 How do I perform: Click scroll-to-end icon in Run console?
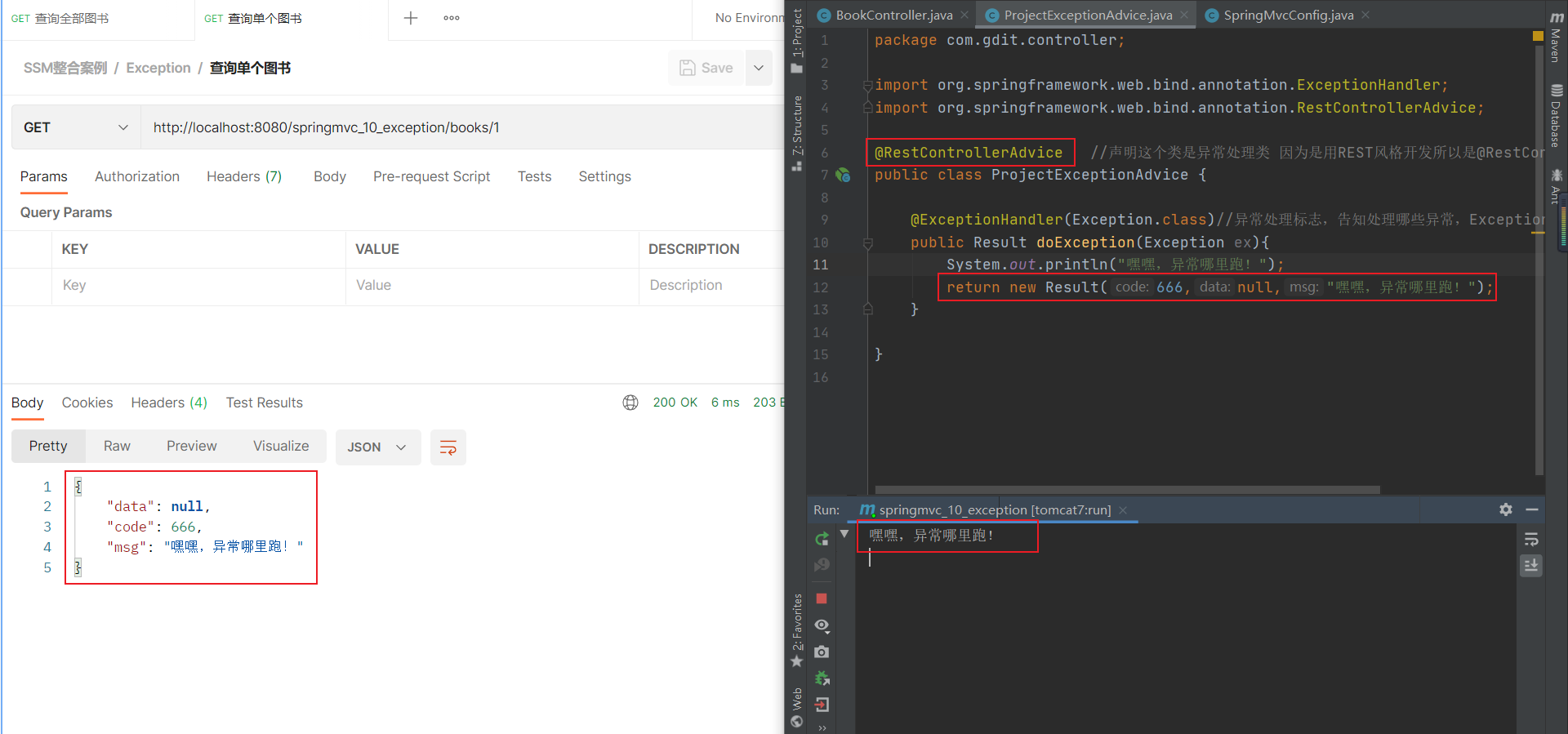click(1531, 566)
